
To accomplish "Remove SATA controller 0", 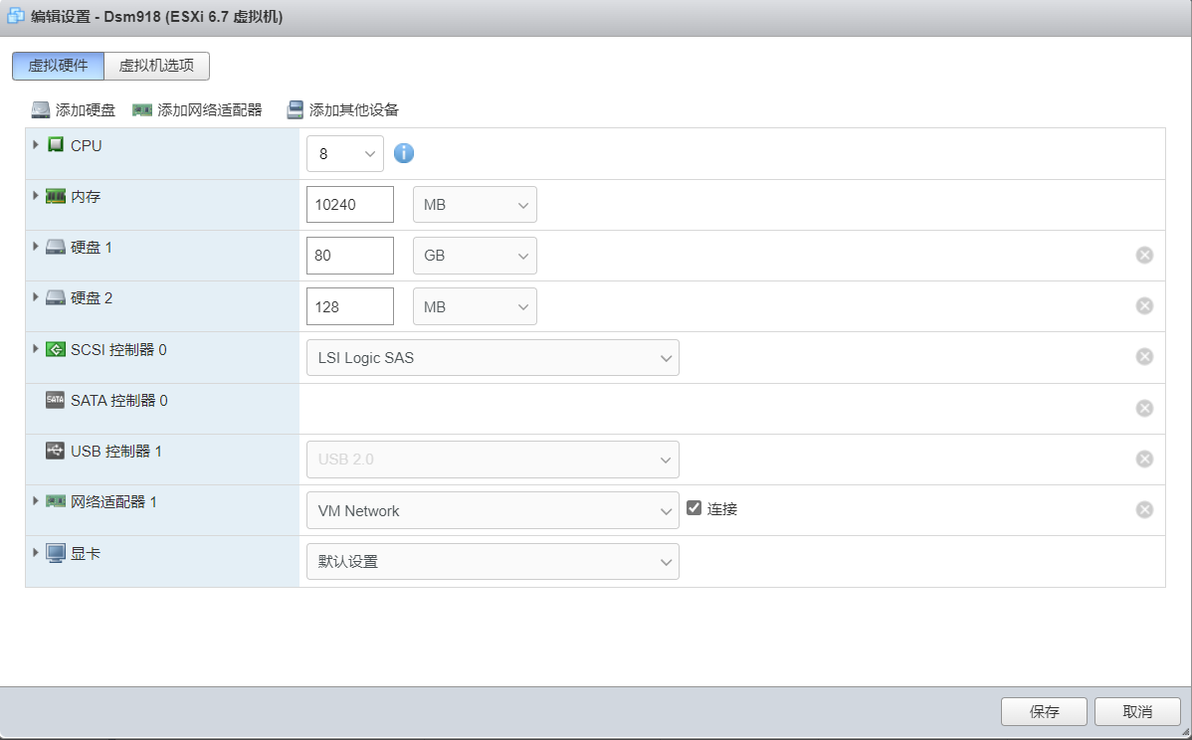I will [1144, 408].
